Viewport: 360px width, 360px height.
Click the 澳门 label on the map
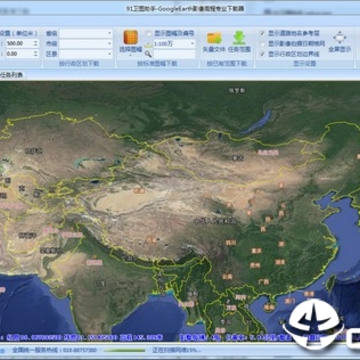click(290, 301)
